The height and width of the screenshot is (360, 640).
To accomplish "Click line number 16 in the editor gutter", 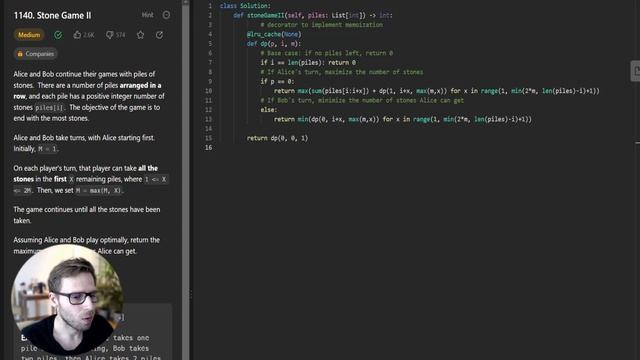I will [209, 147].
